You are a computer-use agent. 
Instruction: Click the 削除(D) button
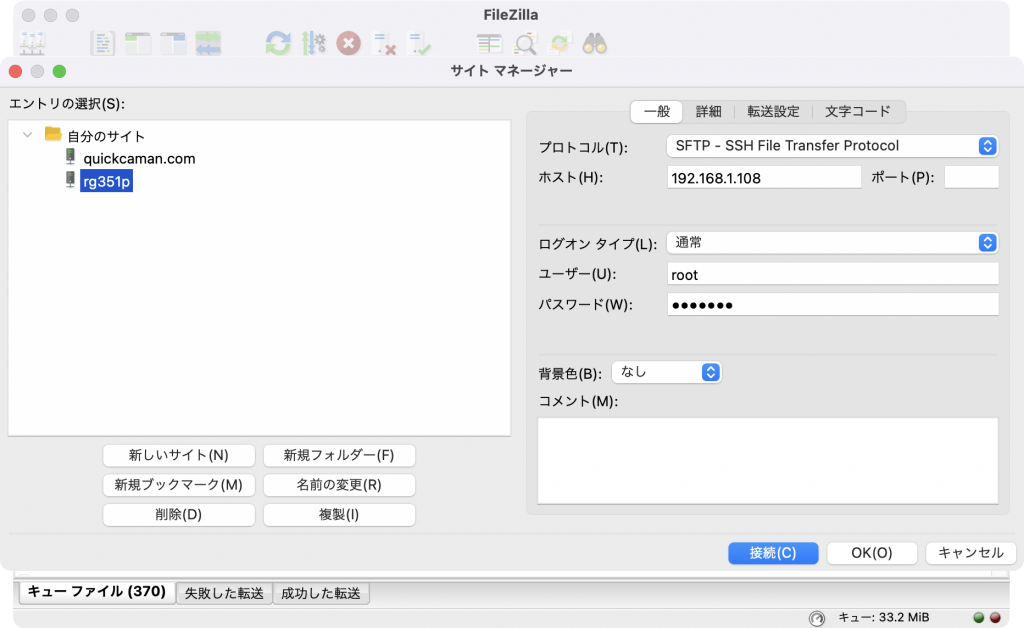[178, 514]
